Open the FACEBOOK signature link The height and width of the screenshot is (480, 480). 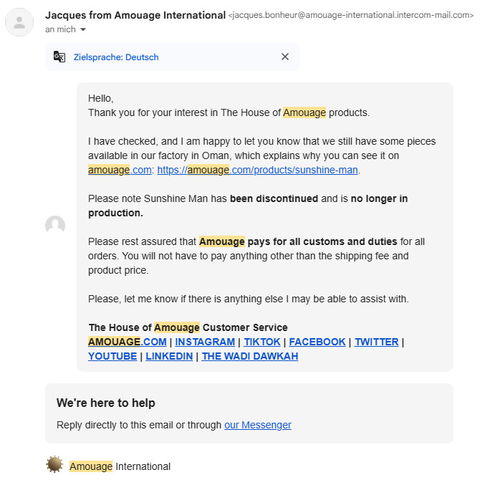point(317,342)
